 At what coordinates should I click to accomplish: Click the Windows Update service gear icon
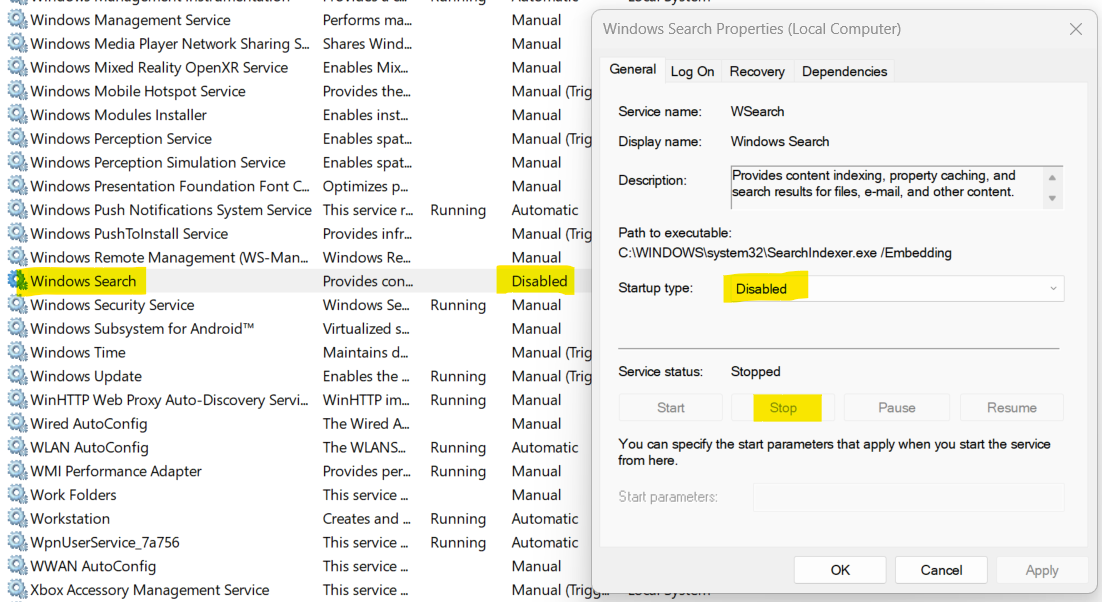coord(18,376)
